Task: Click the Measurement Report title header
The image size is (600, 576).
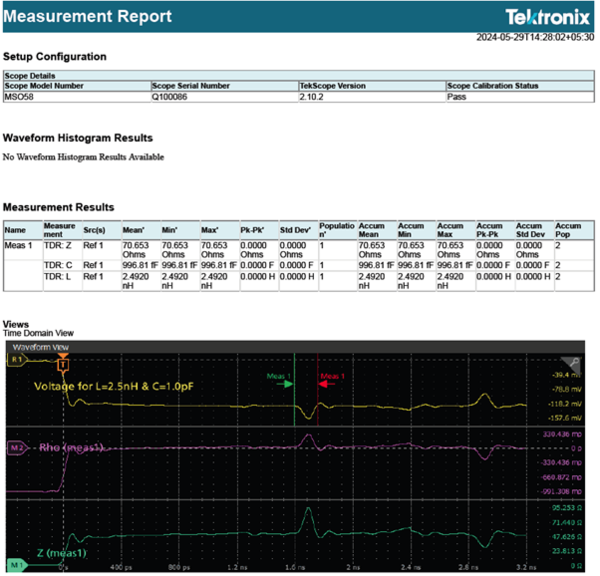Action: [x=86, y=17]
